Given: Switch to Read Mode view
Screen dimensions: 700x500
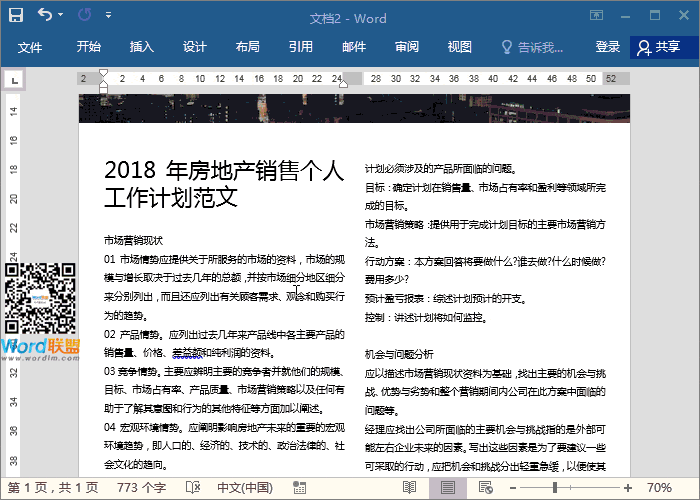Looking at the screenshot, I should point(408,487).
